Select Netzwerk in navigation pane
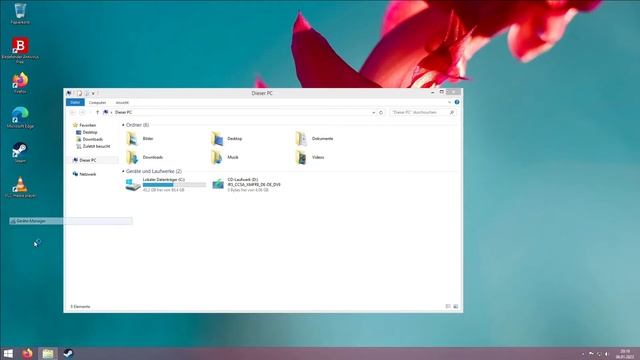The height and width of the screenshot is (360, 640). [84, 174]
